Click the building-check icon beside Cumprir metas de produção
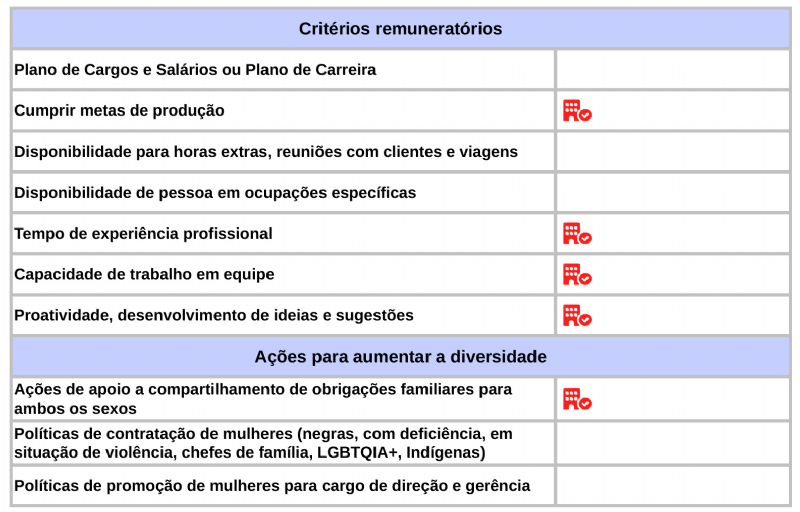The height and width of the screenshot is (512, 800). tap(577, 111)
